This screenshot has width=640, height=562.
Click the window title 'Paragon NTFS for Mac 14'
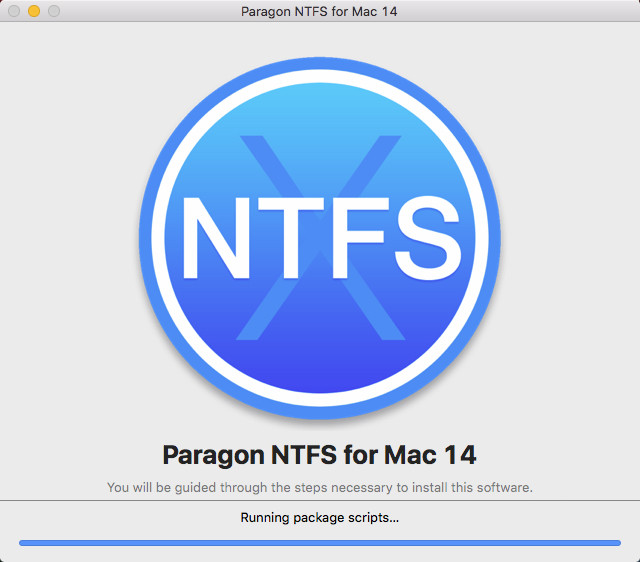tap(319, 11)
